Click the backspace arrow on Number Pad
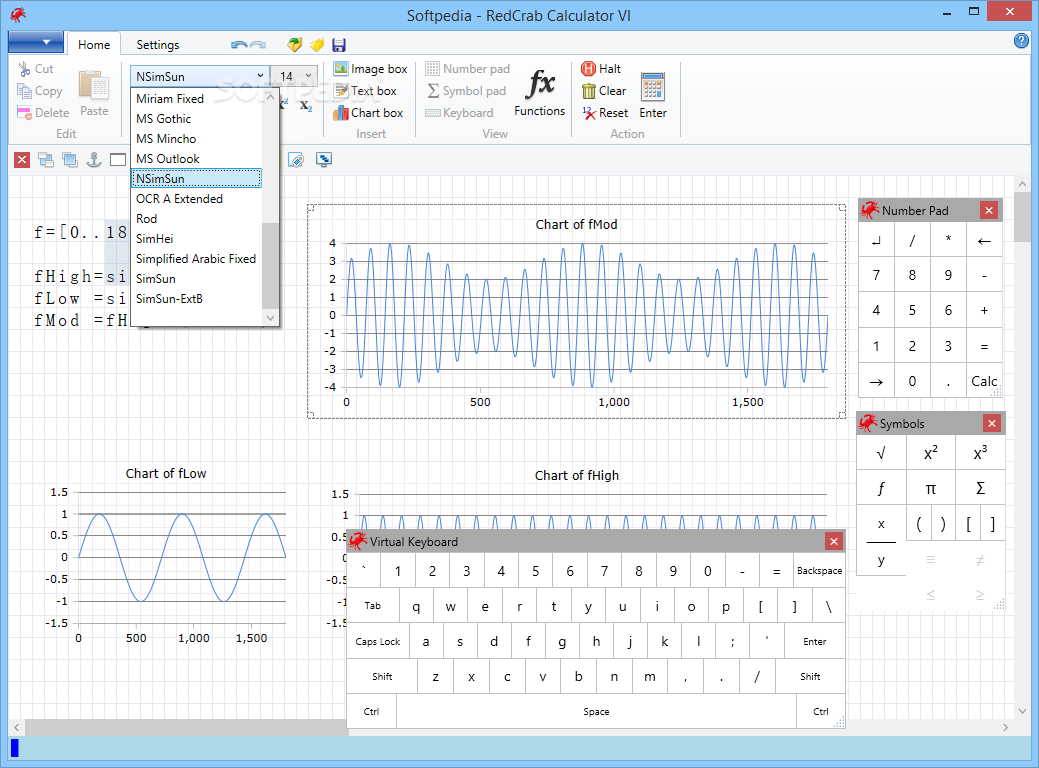The image size is (1039, 768). click(x=984, y=241)
